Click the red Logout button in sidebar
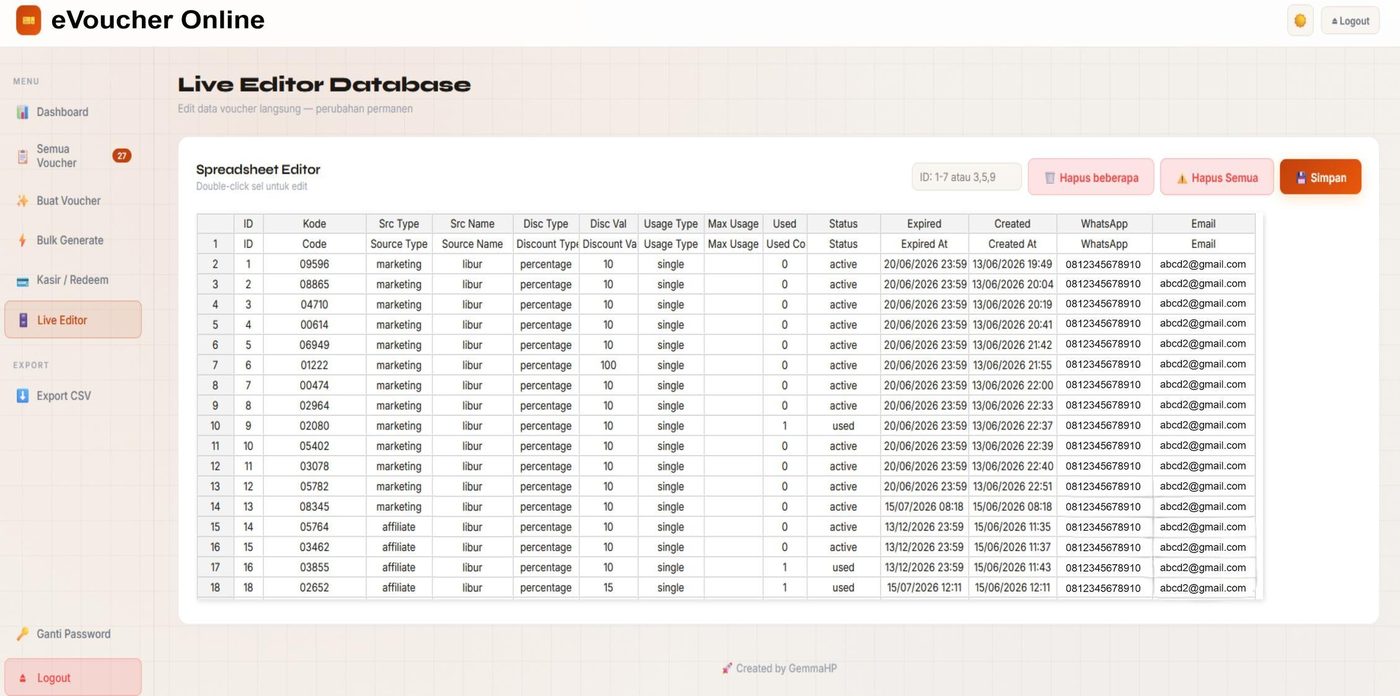The width and height of the screenshot is (1400, 696). 72,678
